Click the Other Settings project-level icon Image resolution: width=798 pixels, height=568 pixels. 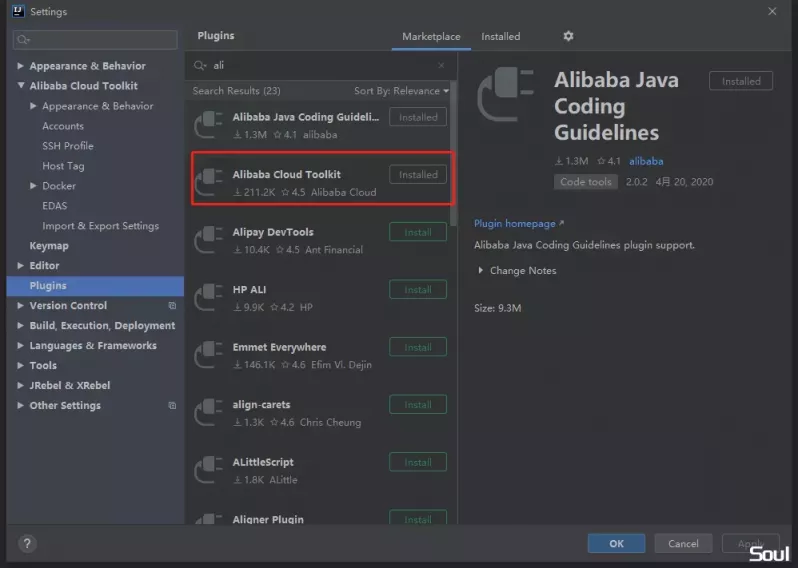[x=172, y=406]
